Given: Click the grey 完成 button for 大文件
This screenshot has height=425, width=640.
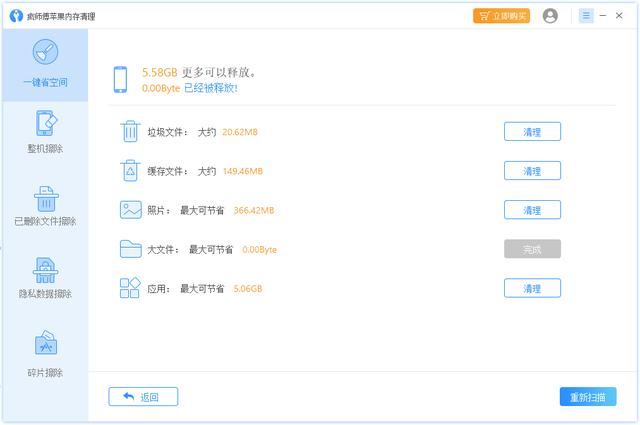Looking at the screenshot, I should 532,249.
